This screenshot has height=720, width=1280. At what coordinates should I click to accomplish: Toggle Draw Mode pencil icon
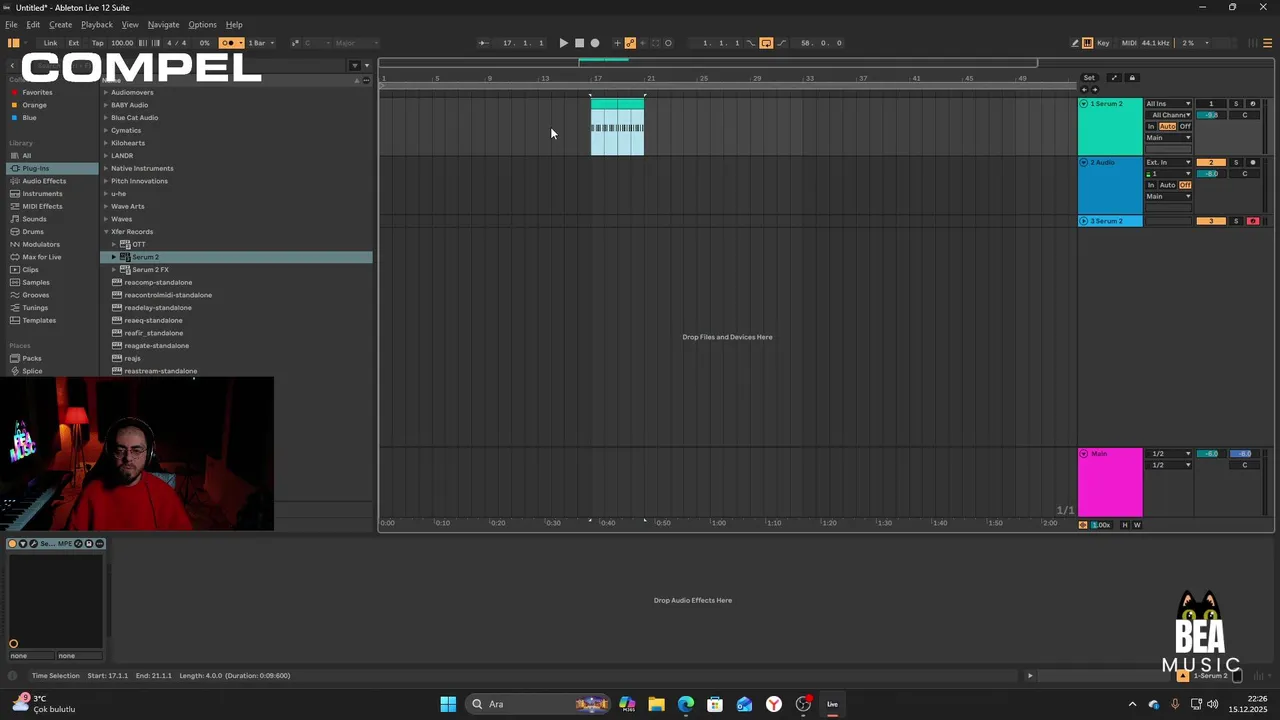(x=1075, y=43)
